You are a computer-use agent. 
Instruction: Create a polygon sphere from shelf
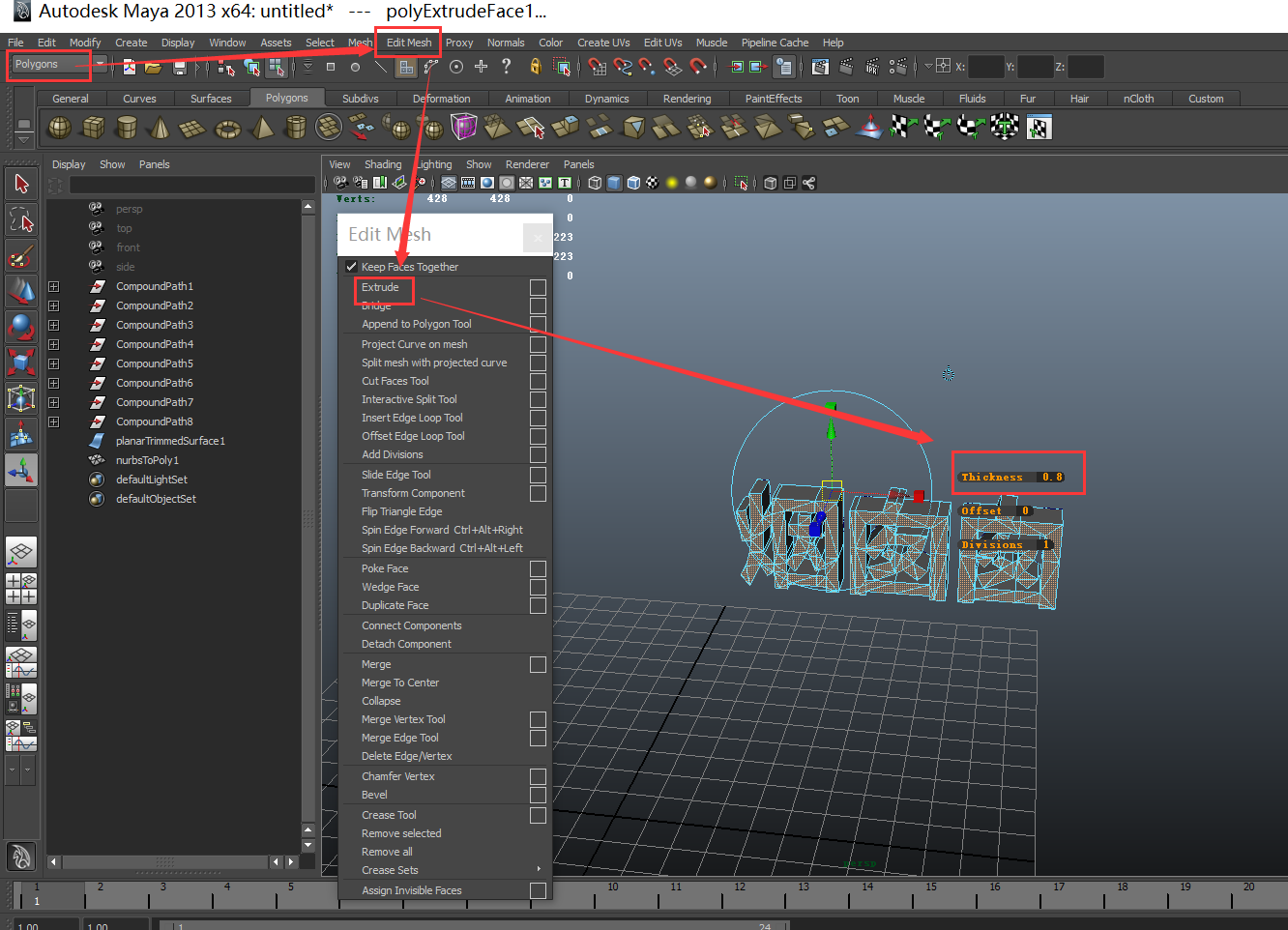tap(59, 127)
